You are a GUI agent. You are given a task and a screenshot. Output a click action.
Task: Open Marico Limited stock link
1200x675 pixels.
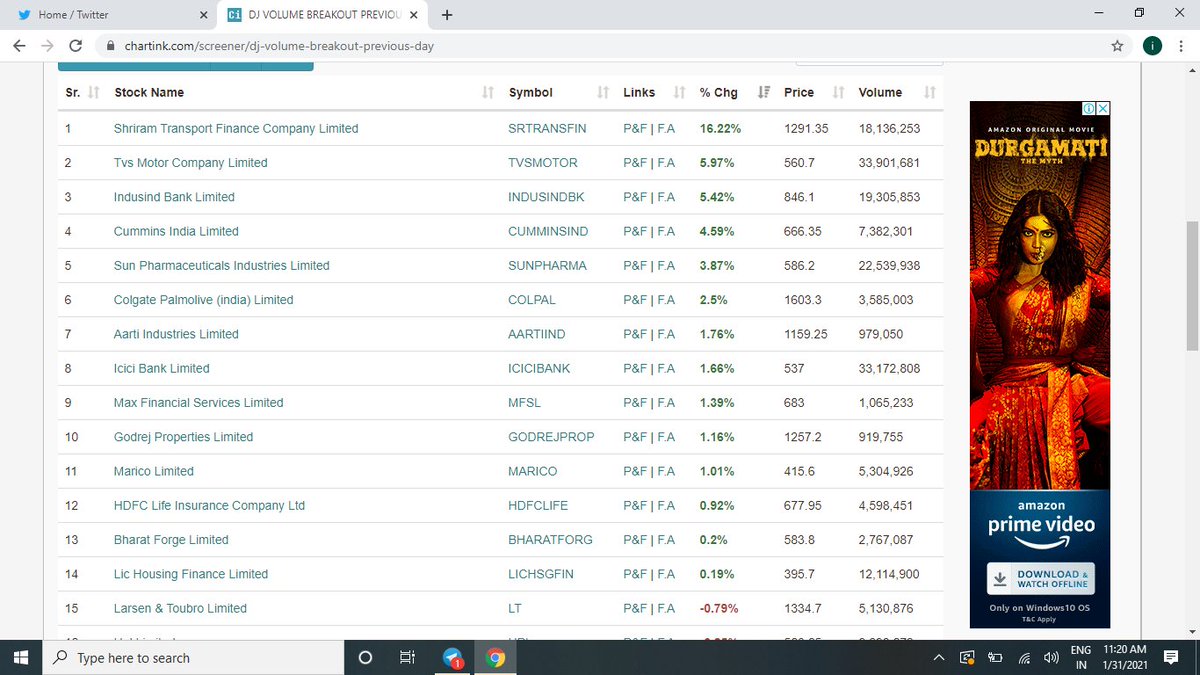[x=154, y=471]
